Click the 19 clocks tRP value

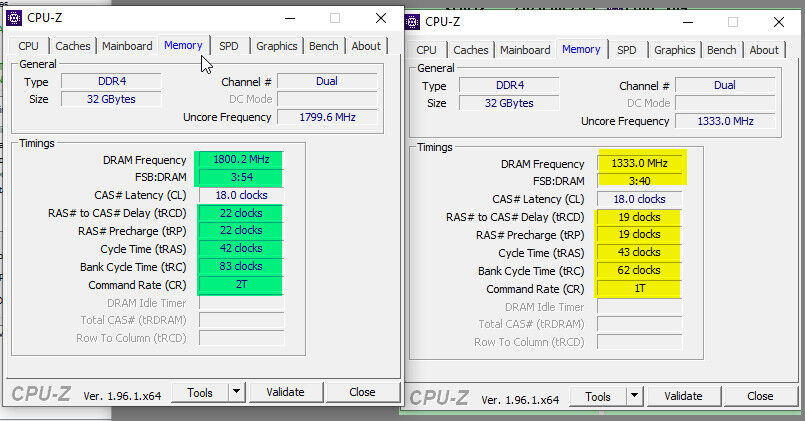[639, 235]
